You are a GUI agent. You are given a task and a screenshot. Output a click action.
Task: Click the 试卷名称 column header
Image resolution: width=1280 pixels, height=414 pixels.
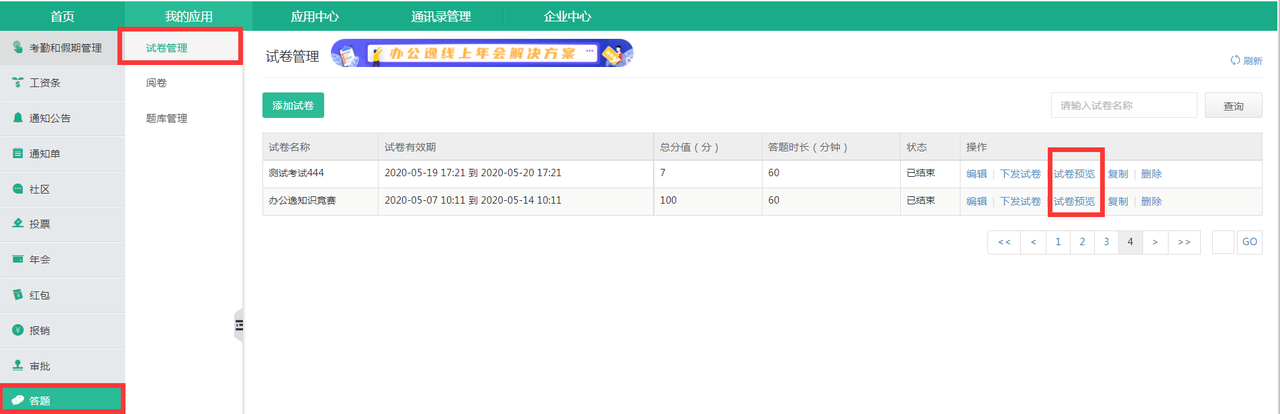point(320,147)
